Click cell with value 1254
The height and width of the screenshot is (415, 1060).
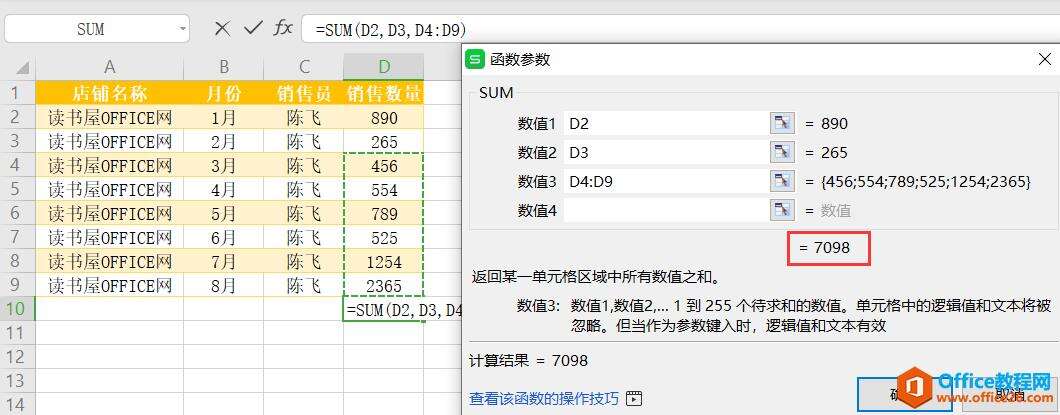tap(384, 262)
